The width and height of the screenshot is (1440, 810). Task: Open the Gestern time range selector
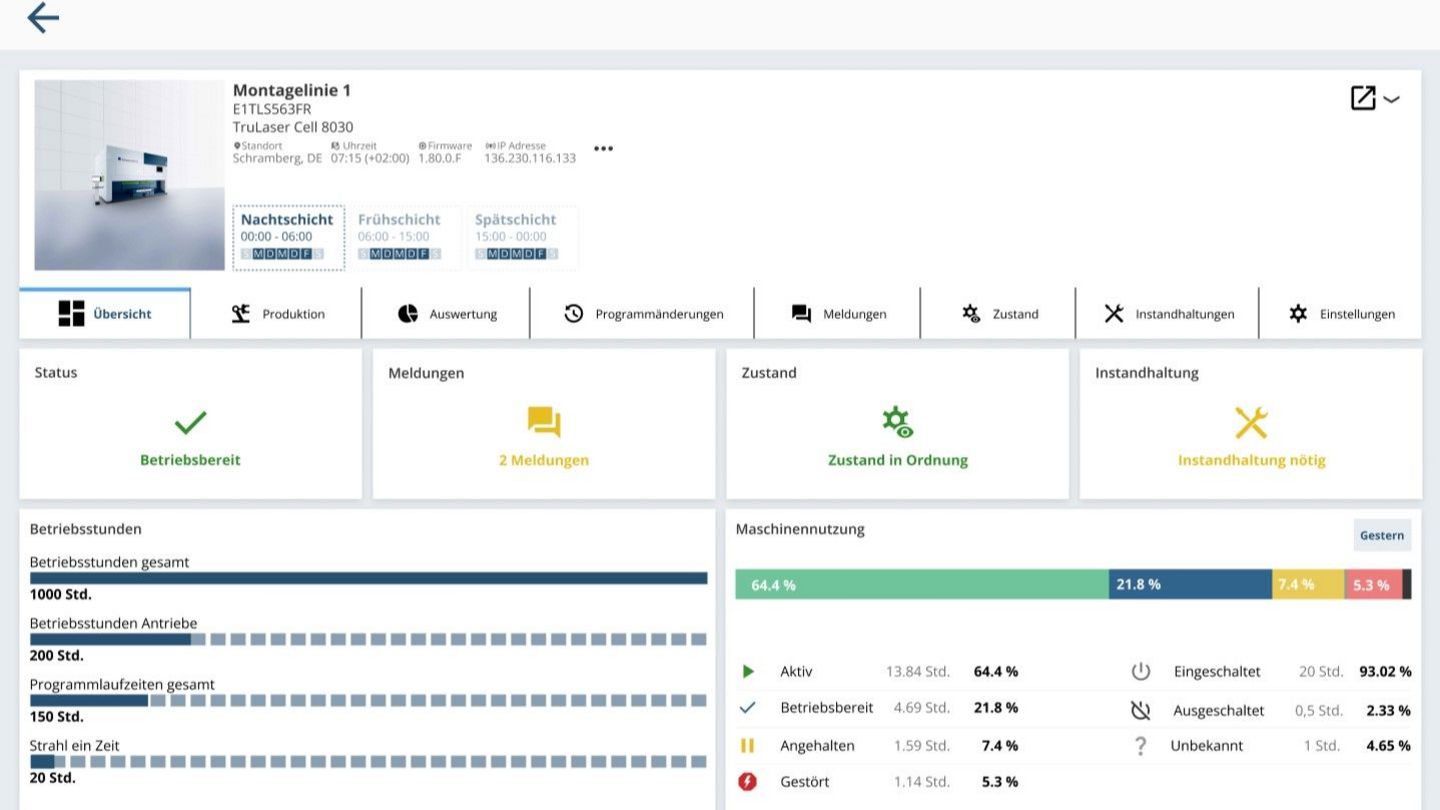click(x=1382, y=536)
